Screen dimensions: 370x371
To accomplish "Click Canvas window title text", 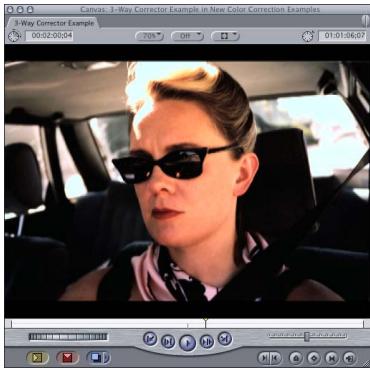I will pyautogui.click(x=200, y=10).
